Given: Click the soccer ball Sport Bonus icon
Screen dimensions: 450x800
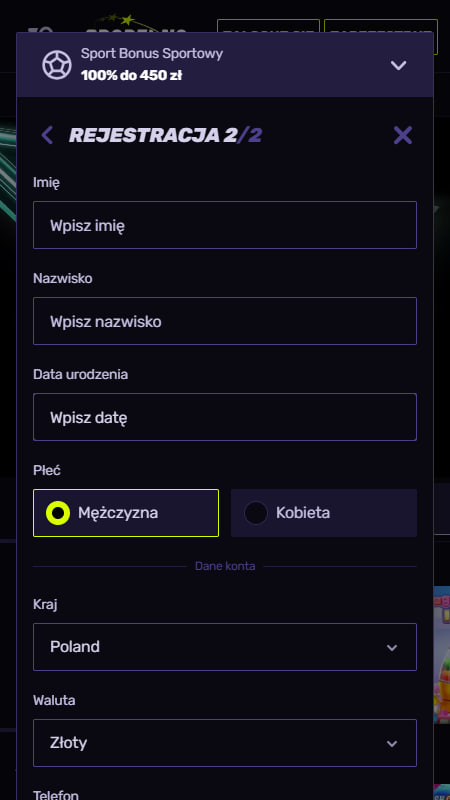Looking at the screenshot, I should 57,65.
